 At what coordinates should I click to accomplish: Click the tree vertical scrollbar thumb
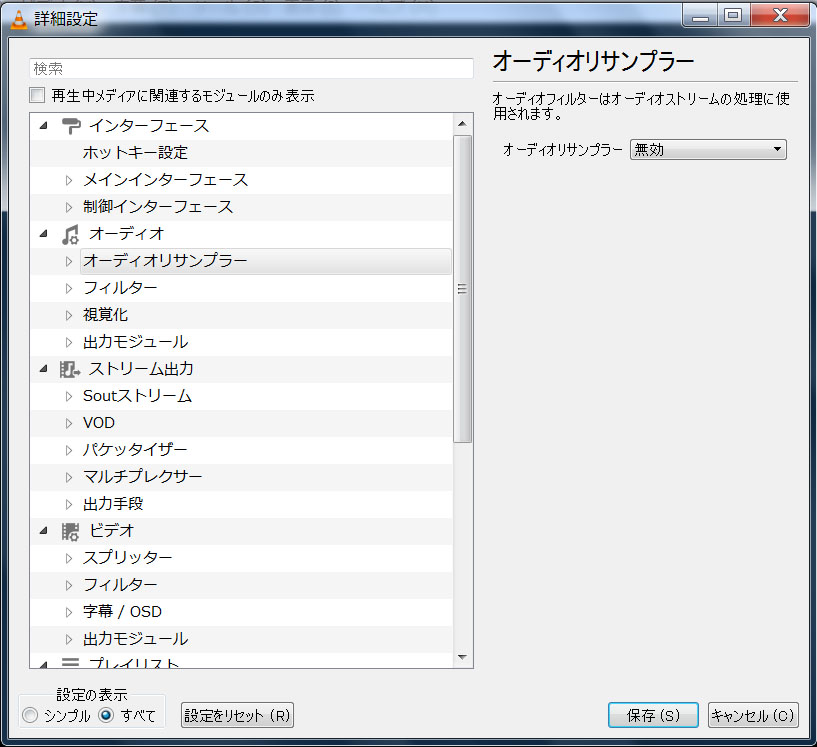[x=462, y=289]
